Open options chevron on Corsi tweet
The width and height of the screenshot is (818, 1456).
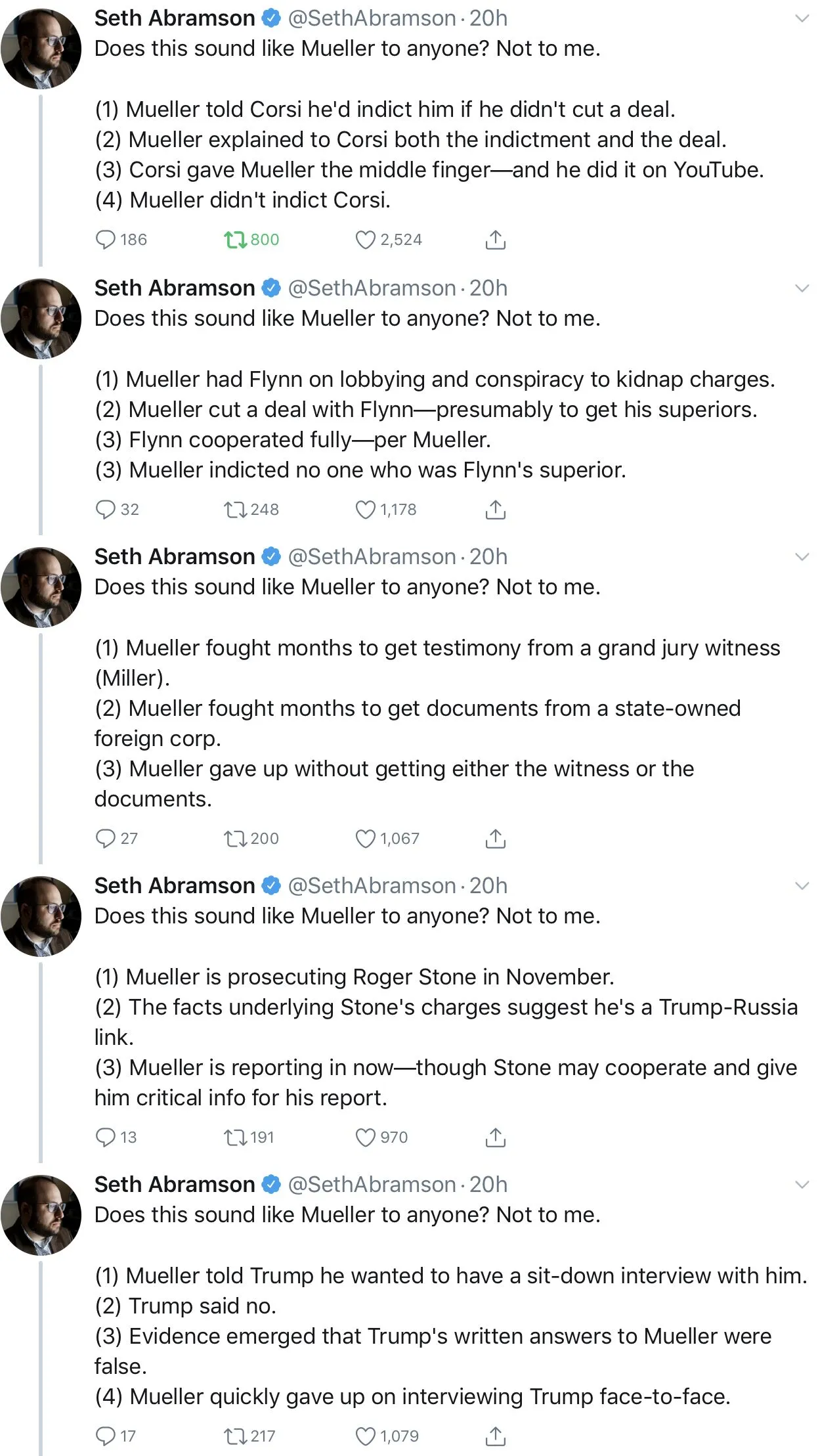(x=802, y=18)
